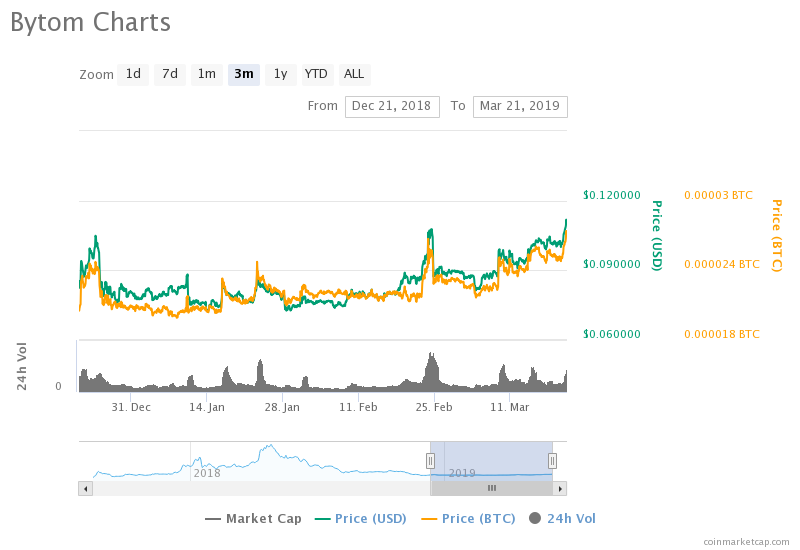Show ALL time range
Screen dimensions: 800x550
click(x=354, y=74)
